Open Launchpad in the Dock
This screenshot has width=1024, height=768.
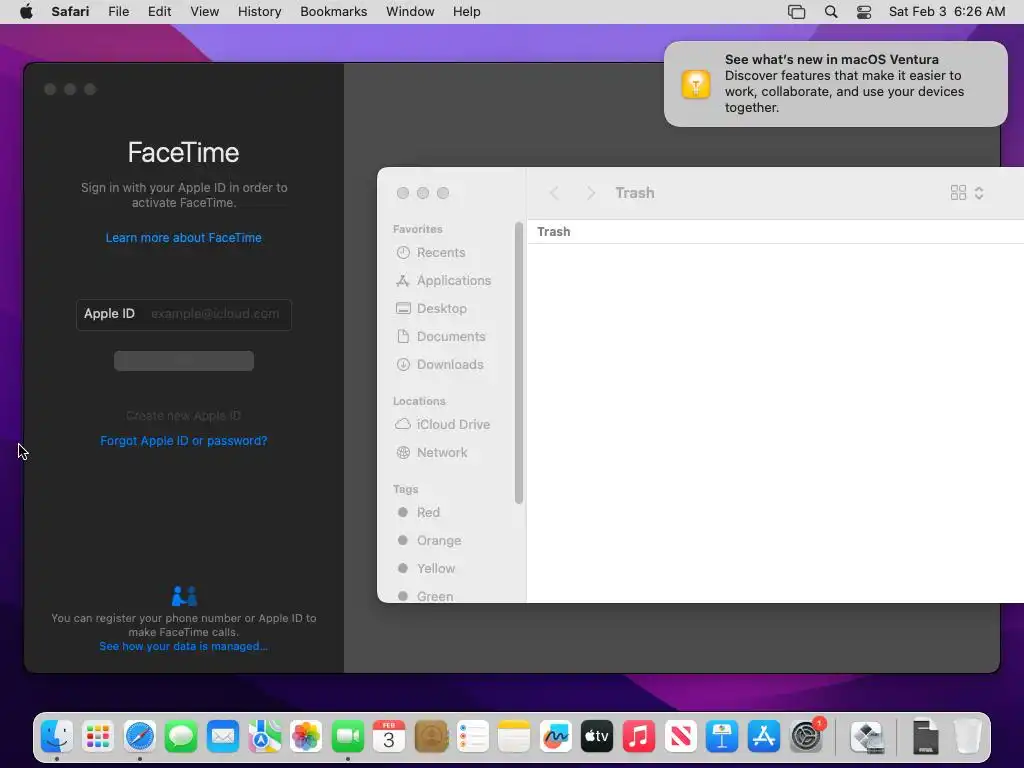pos(98,737)
